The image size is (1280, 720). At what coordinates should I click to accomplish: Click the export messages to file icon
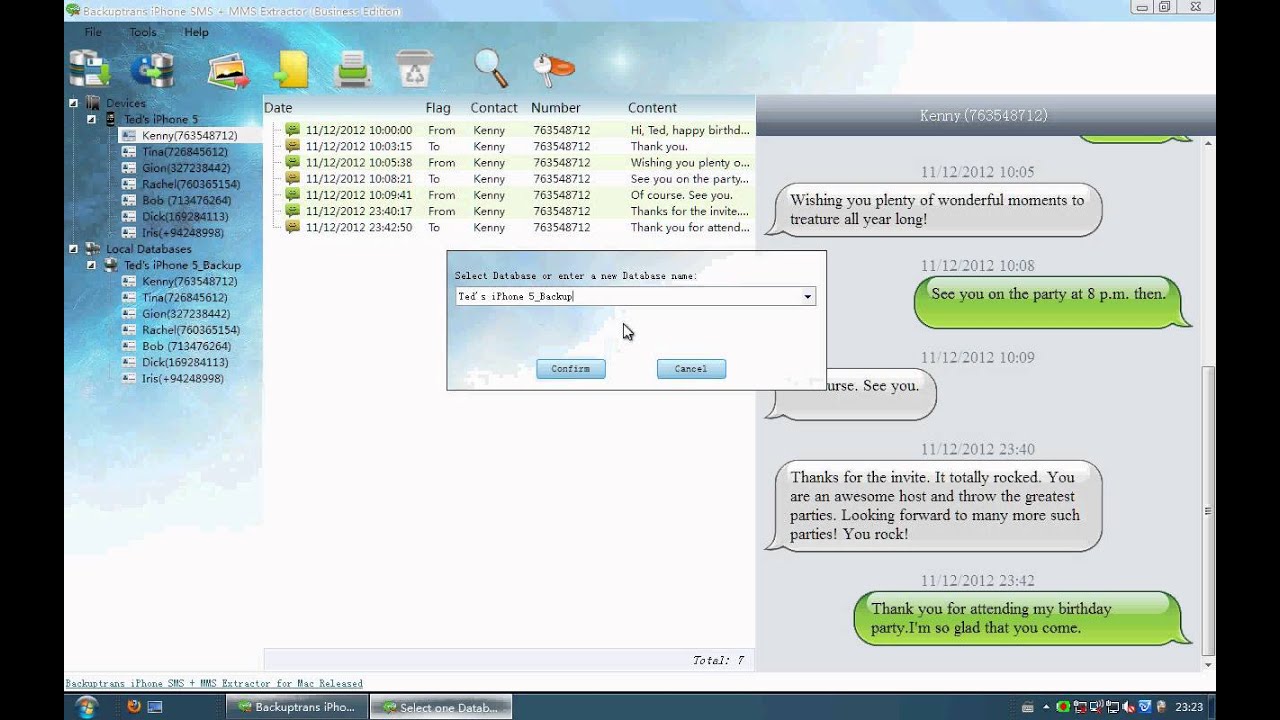tap(290, 70)
